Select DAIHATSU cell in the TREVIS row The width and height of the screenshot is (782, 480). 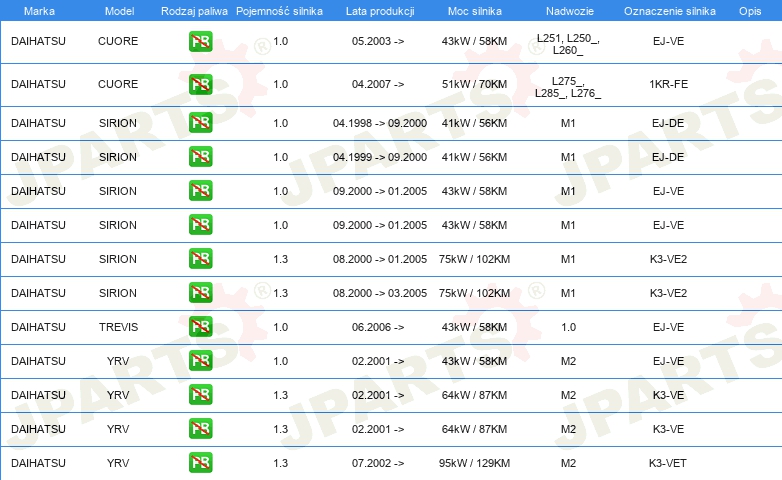(38, 327)
